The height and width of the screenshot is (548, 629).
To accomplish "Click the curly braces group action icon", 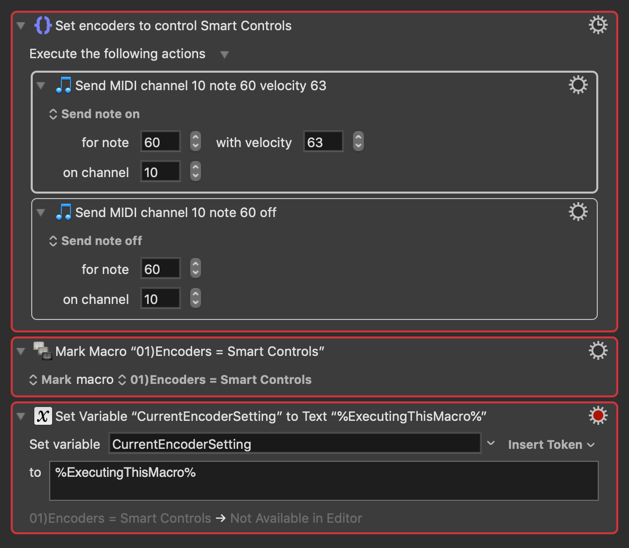I will (x=43, y=25).
